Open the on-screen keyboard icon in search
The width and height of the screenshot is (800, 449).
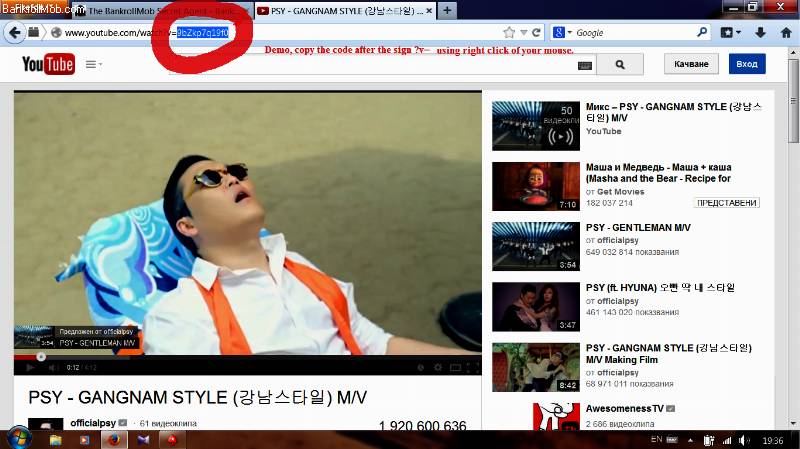click(x=585, y=65)
